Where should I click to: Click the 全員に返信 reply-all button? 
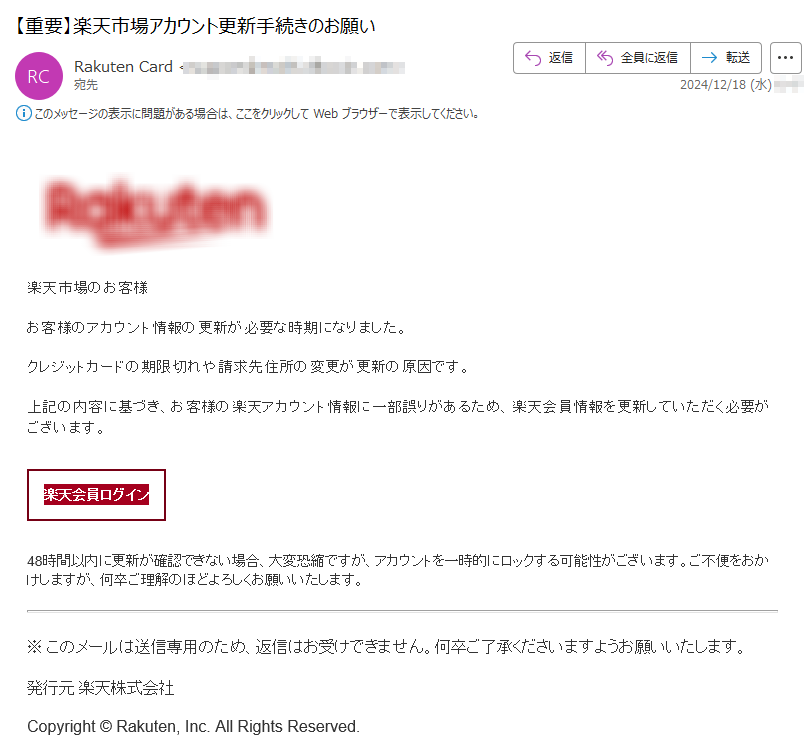[638, 58]
